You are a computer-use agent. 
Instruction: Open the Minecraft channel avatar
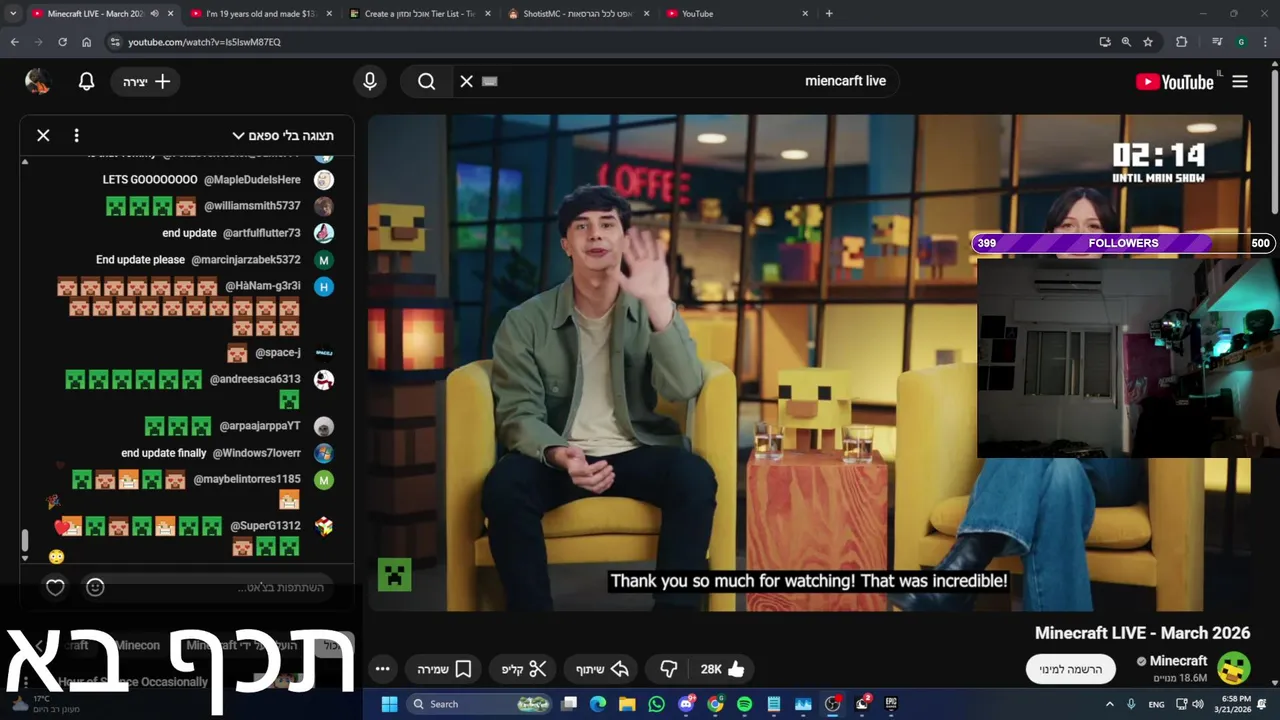1234,668
